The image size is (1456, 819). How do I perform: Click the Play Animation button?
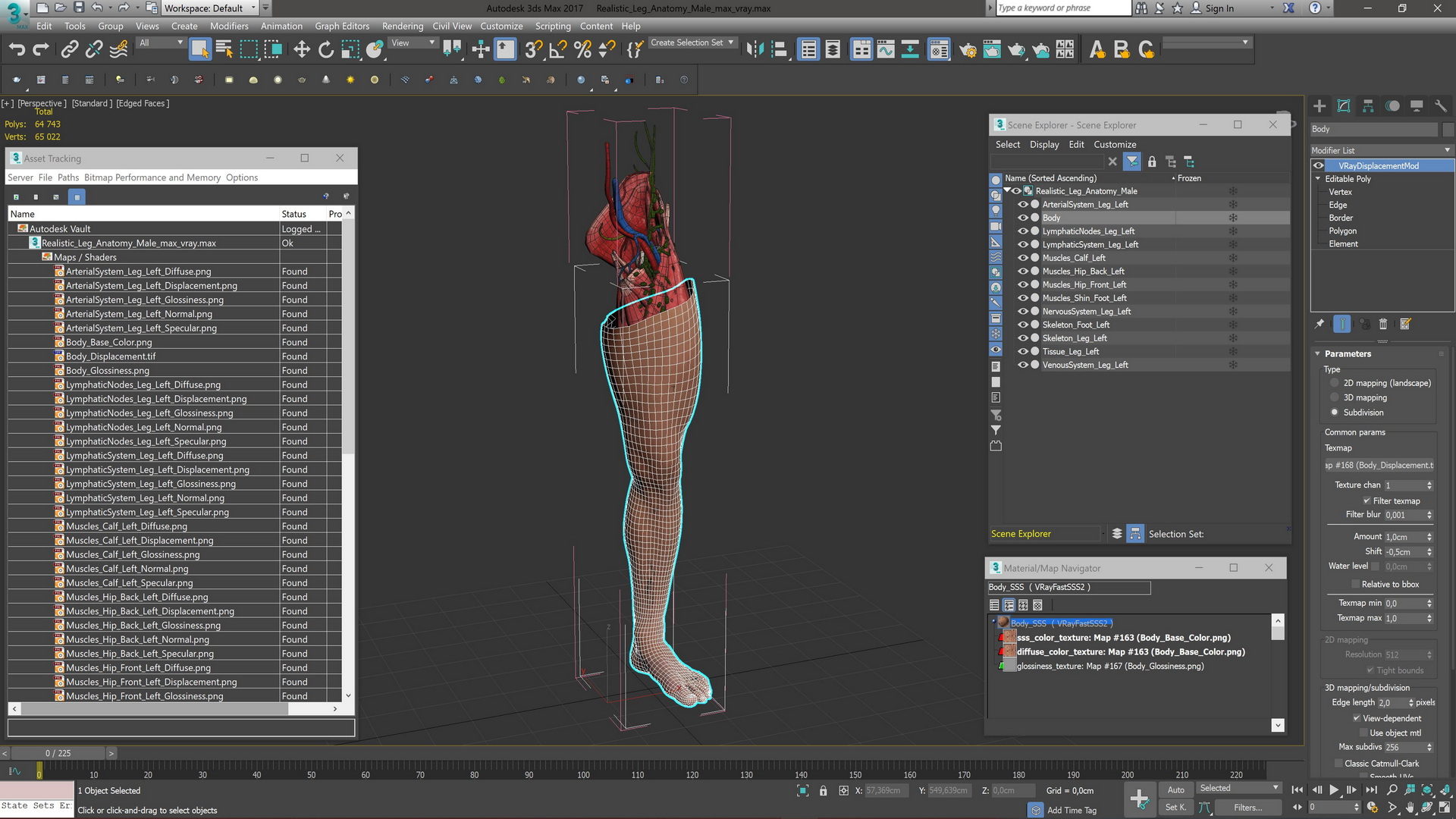point(1334,790)
